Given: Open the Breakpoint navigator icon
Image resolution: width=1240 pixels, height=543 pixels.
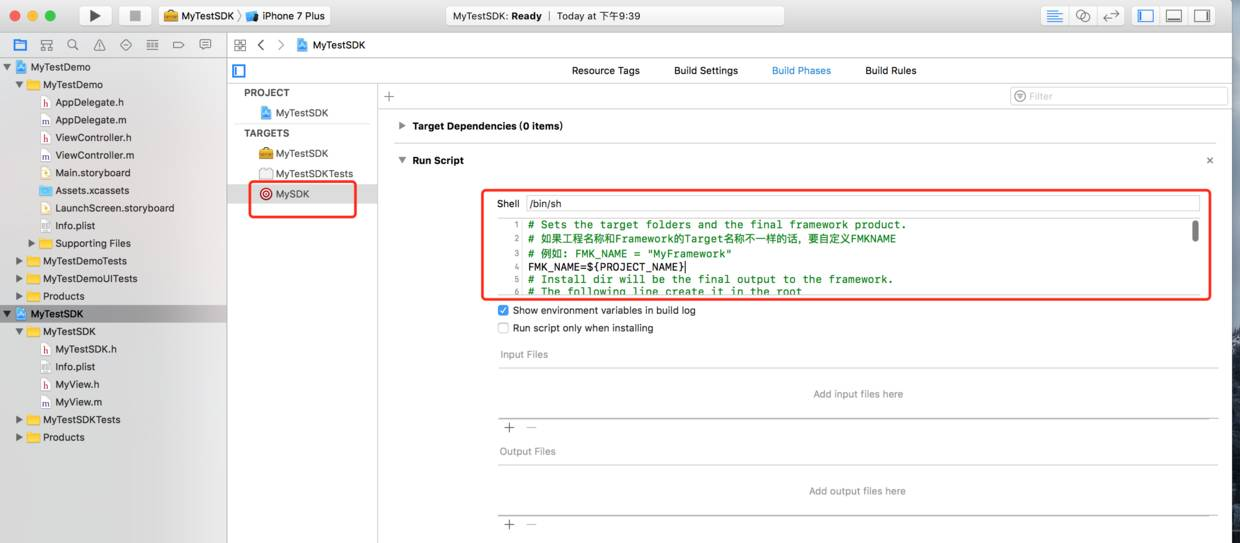Looking at the screenshot, I should (179, 45).
